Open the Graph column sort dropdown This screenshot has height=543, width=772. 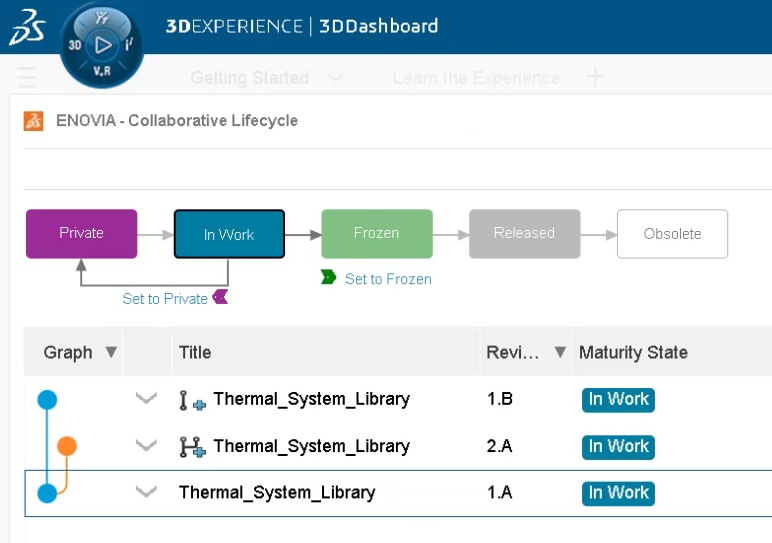tap(111, 352)
